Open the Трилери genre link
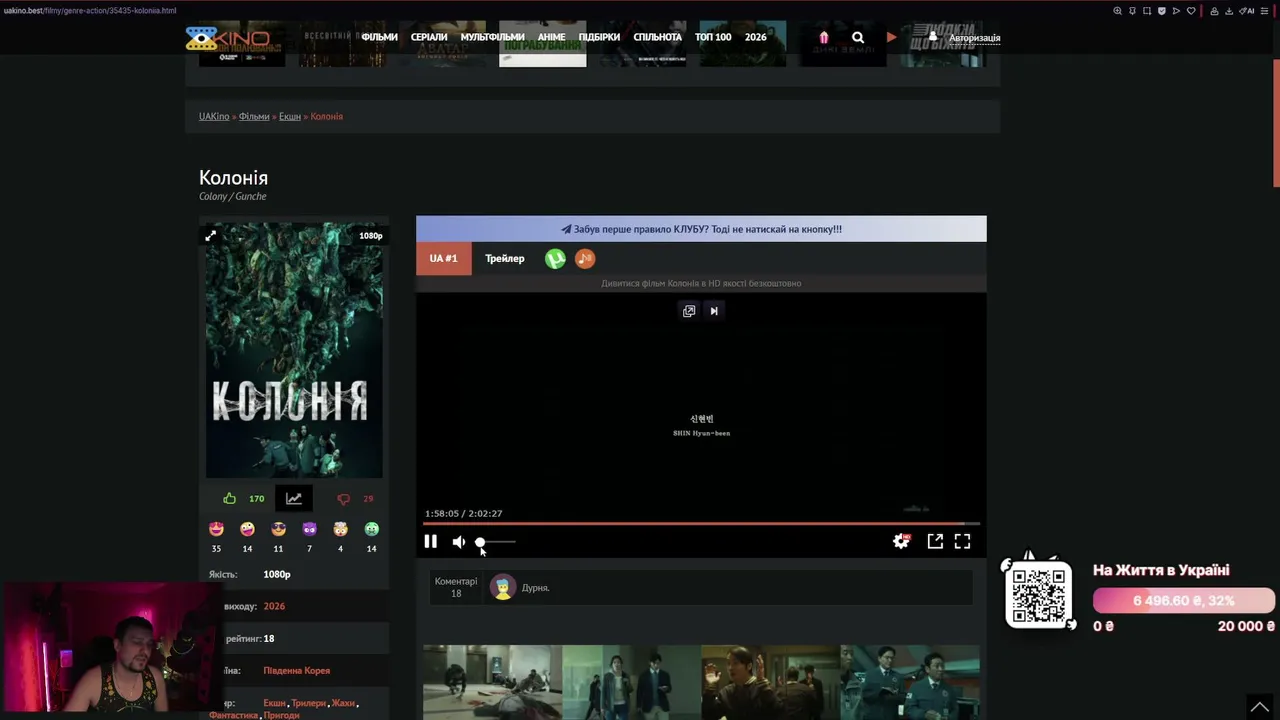The image size is (1280, 720). tap(309, 703)
